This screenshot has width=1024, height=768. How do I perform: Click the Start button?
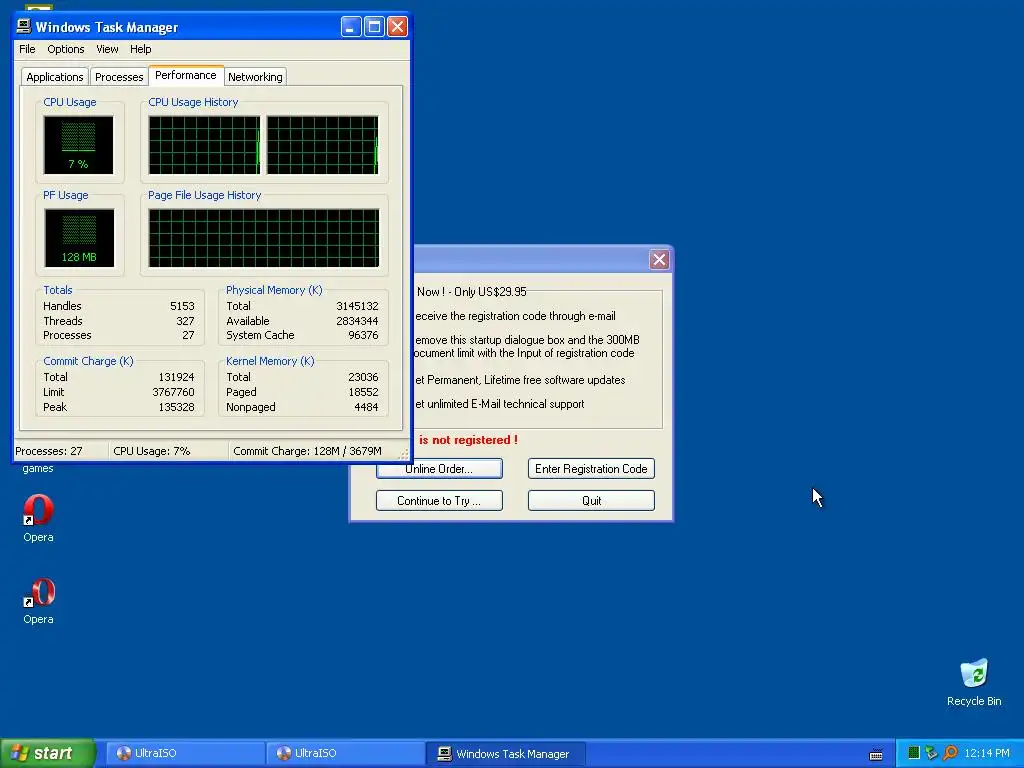tap(48, 753)
